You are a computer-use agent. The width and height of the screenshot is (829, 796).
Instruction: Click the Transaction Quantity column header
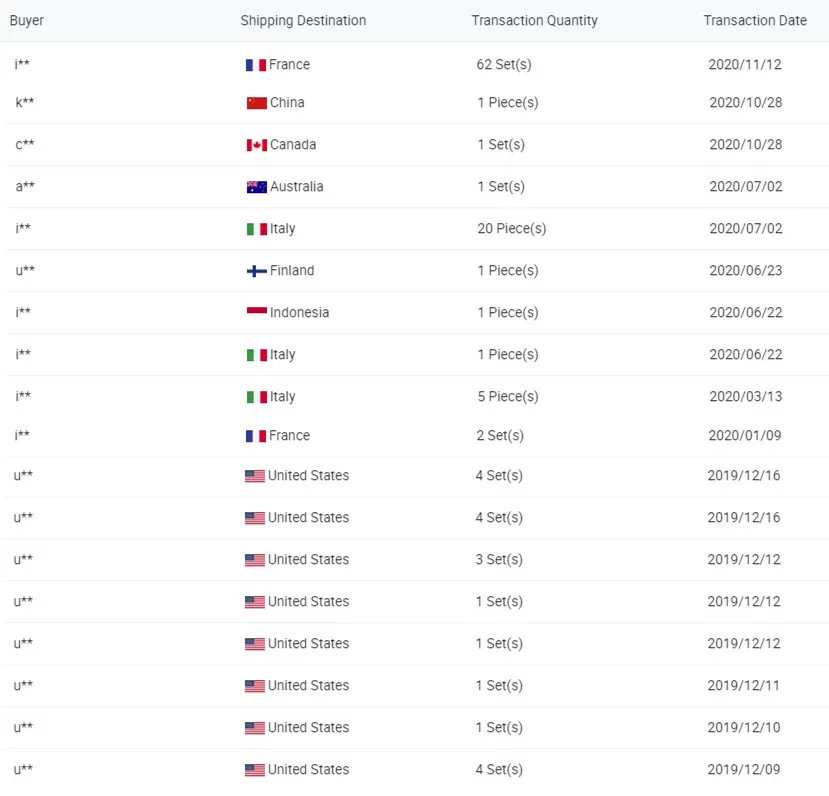[x=534, y=20]
